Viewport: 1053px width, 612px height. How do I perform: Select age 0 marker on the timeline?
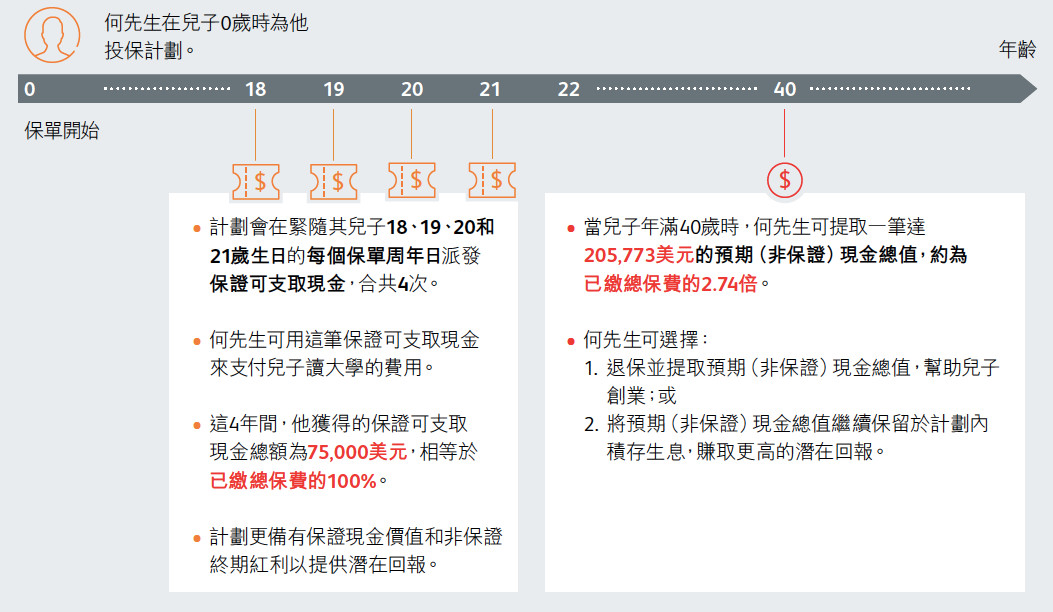30,89
